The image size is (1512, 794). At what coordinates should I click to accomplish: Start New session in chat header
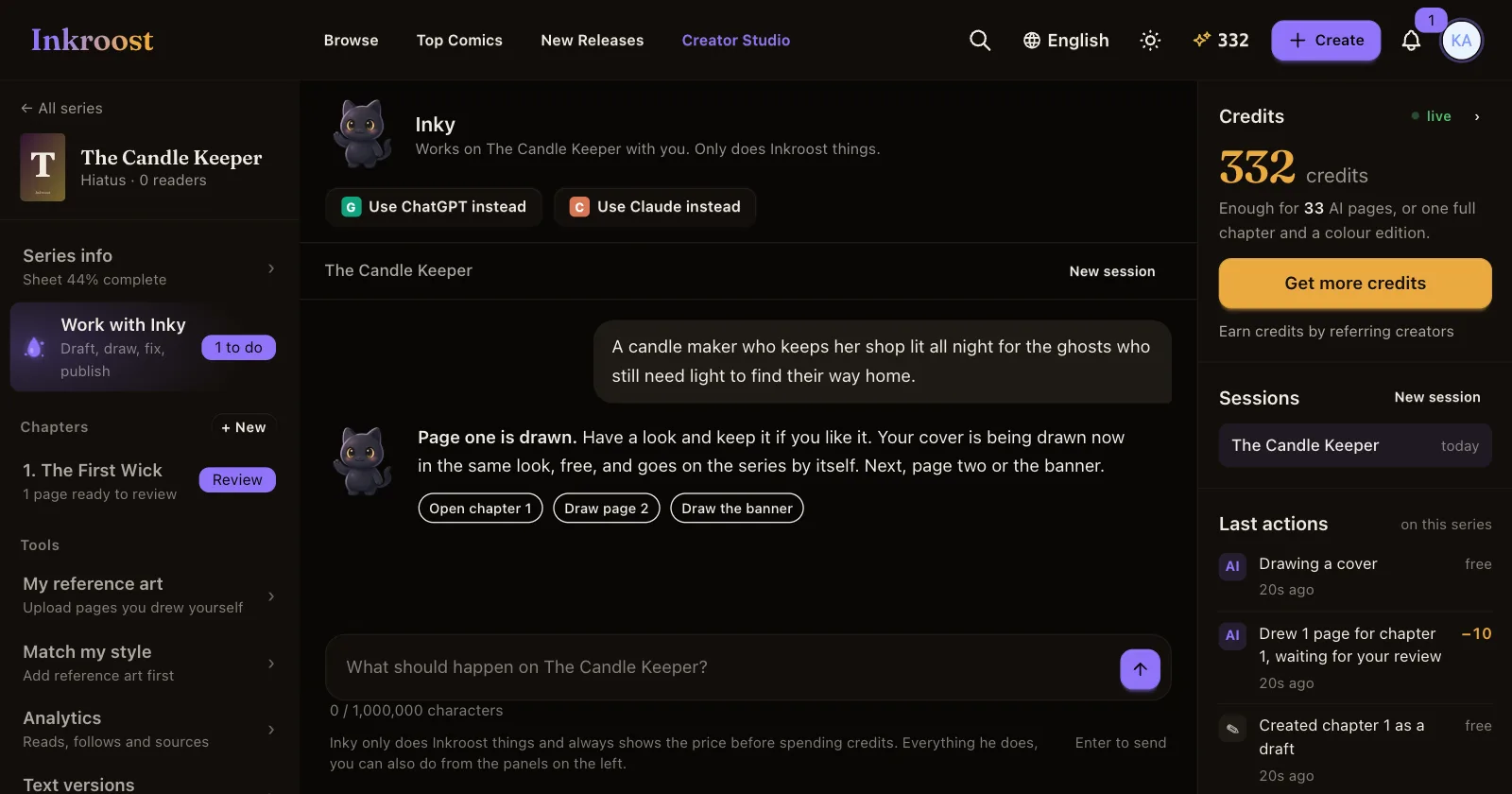[x=1112, y=271]
